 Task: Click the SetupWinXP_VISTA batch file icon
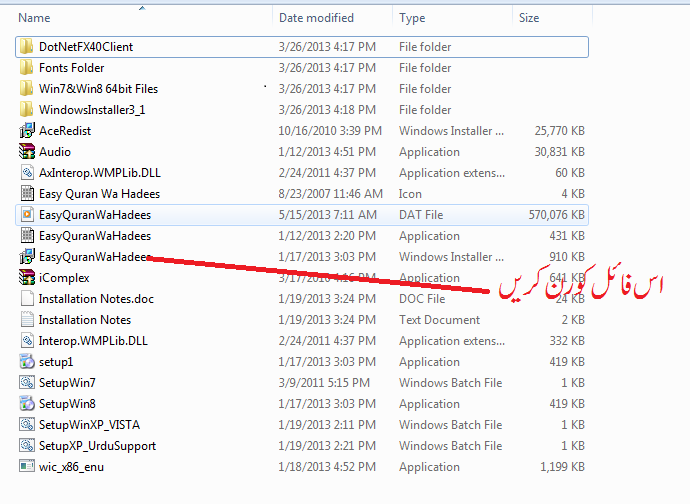coord(27,425)
